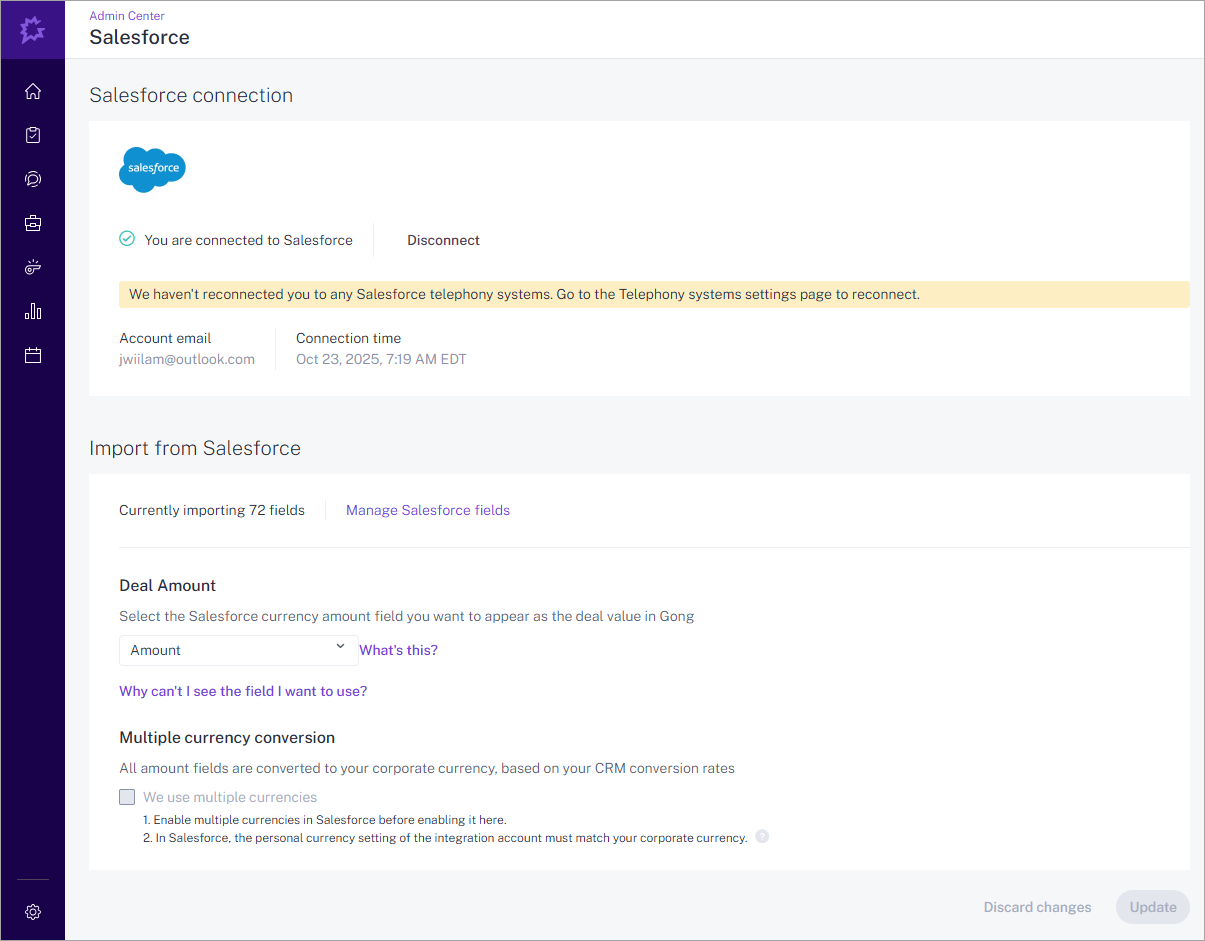This screenshot has height=941, width=1205.
Task: Click the Salesforce cloud logo
Action: (x=152, y=169)
